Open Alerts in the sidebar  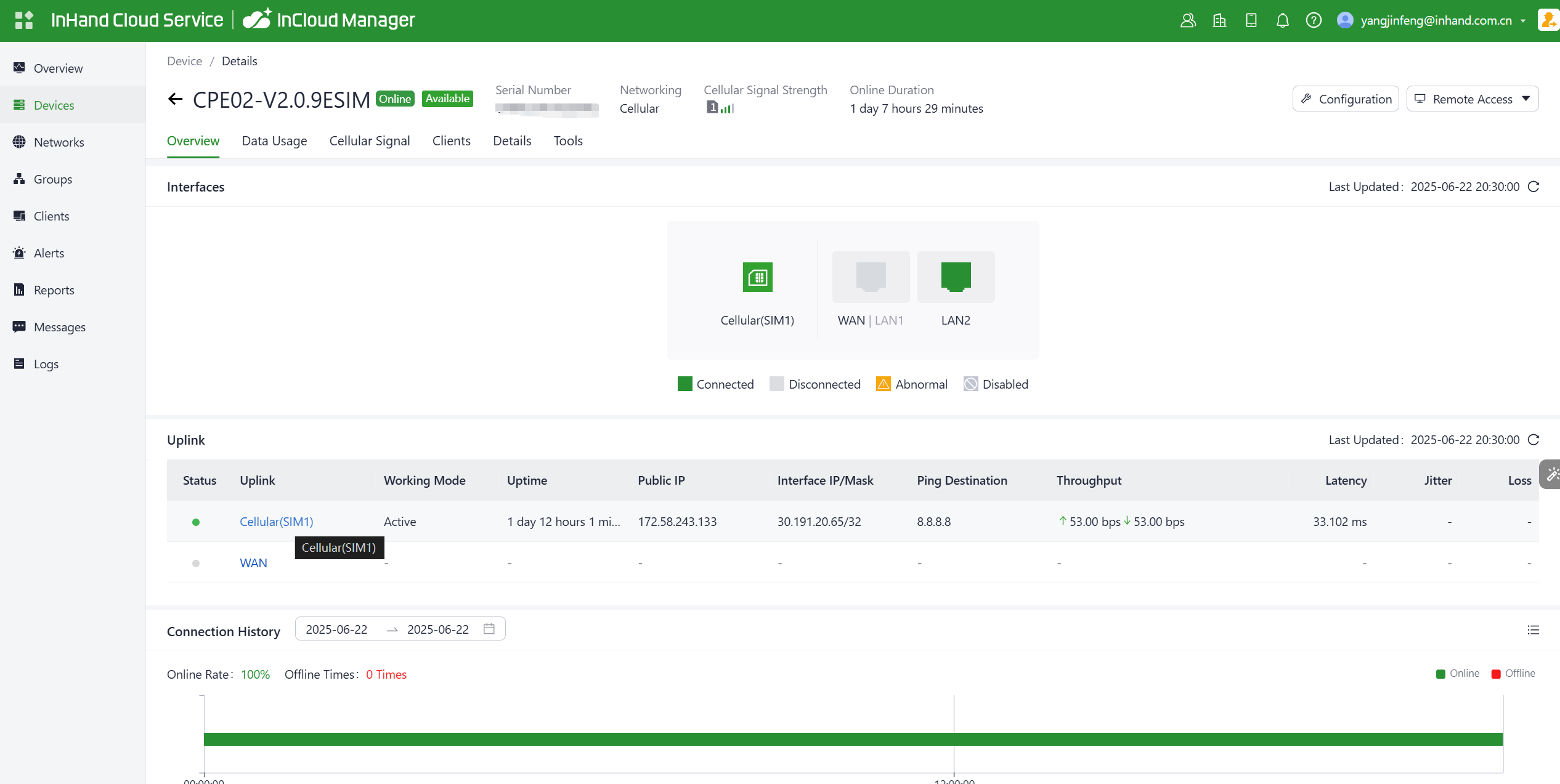click(x=49, y=253)
